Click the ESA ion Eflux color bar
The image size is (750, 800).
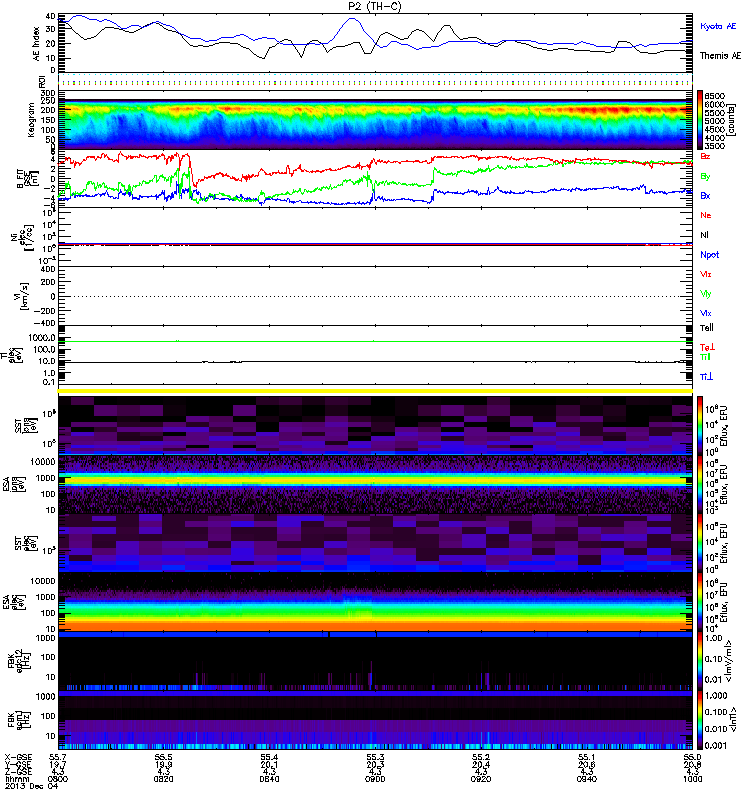point(700,484)
